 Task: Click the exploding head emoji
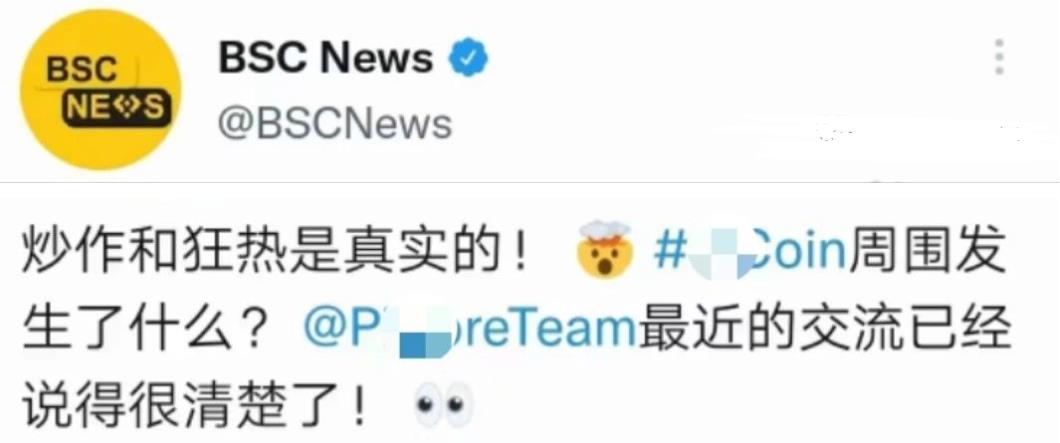(606, 249)
